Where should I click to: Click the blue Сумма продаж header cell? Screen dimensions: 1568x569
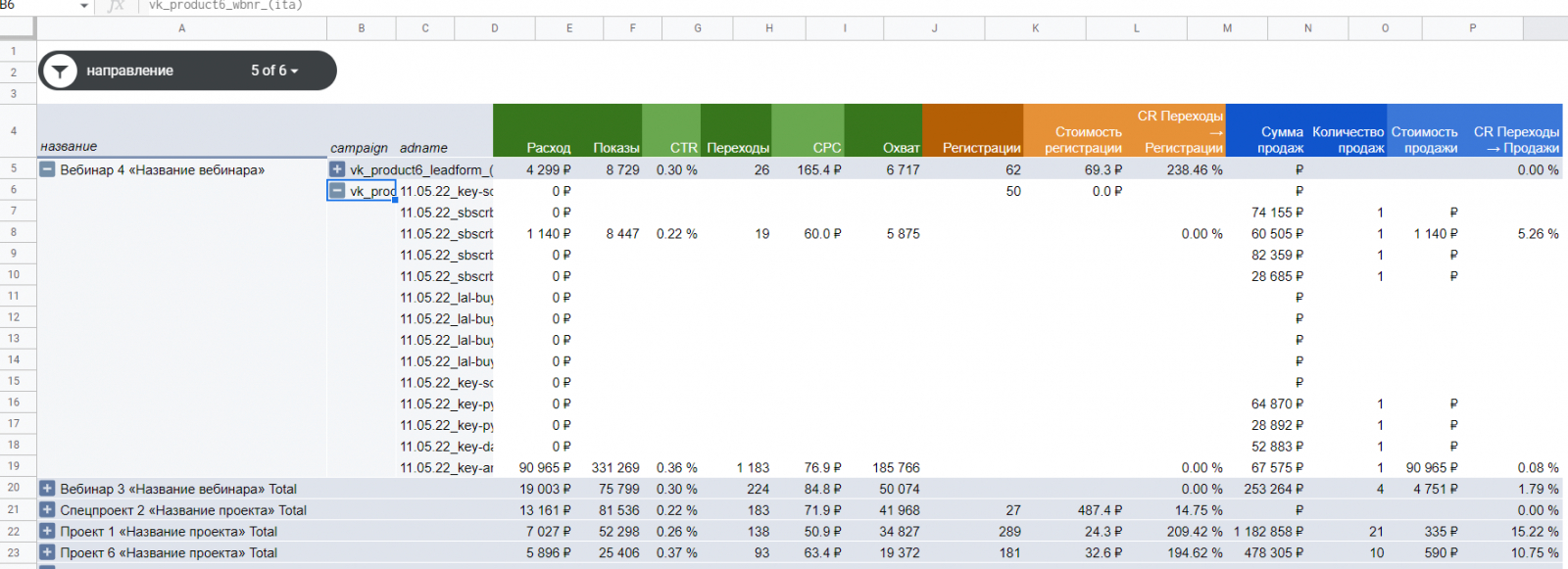click(x=1267, y=131)
